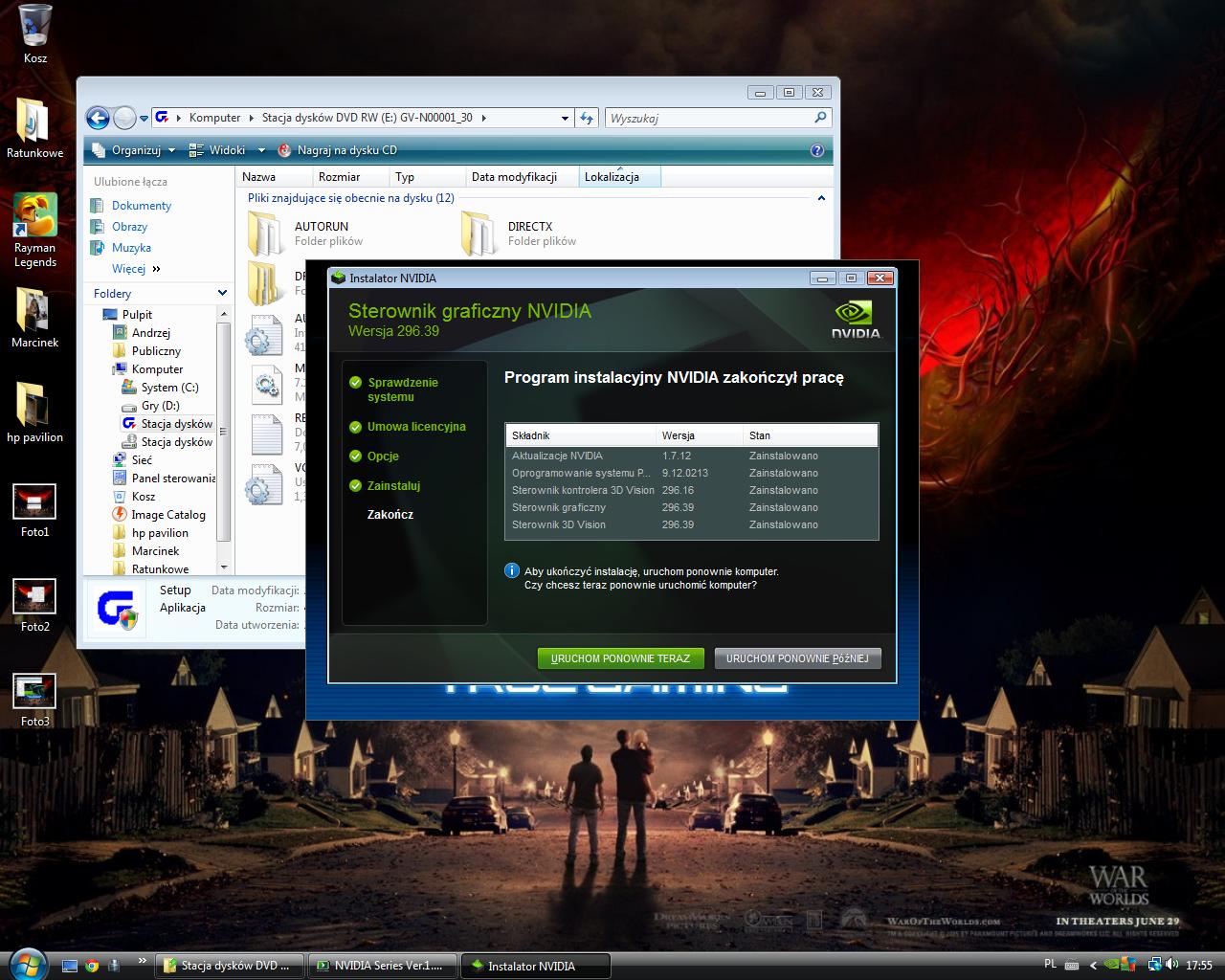Open the volume speaker tray icon
The image size is (1225, 980).
pyautogui.click(x=1172, y=966)
